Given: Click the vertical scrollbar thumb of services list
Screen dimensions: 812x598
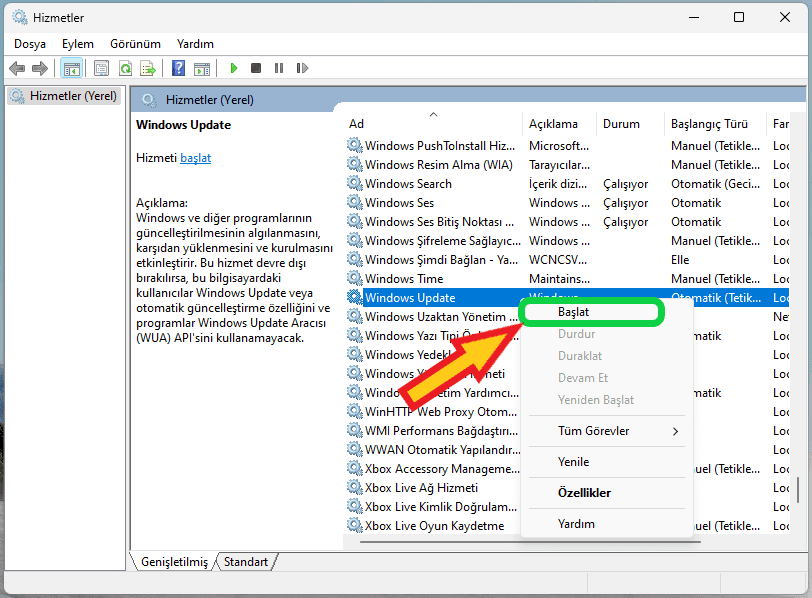Looking at the screenshot, I should 798,490.
